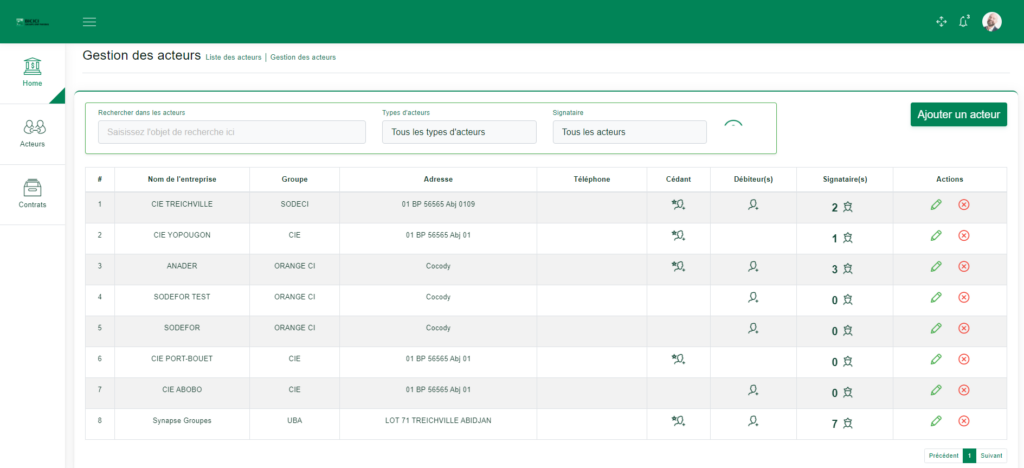The width and height of the screenshot is (1024, 468).
Task: Go to the Suivant pagination page
Action: coord(991,455)
